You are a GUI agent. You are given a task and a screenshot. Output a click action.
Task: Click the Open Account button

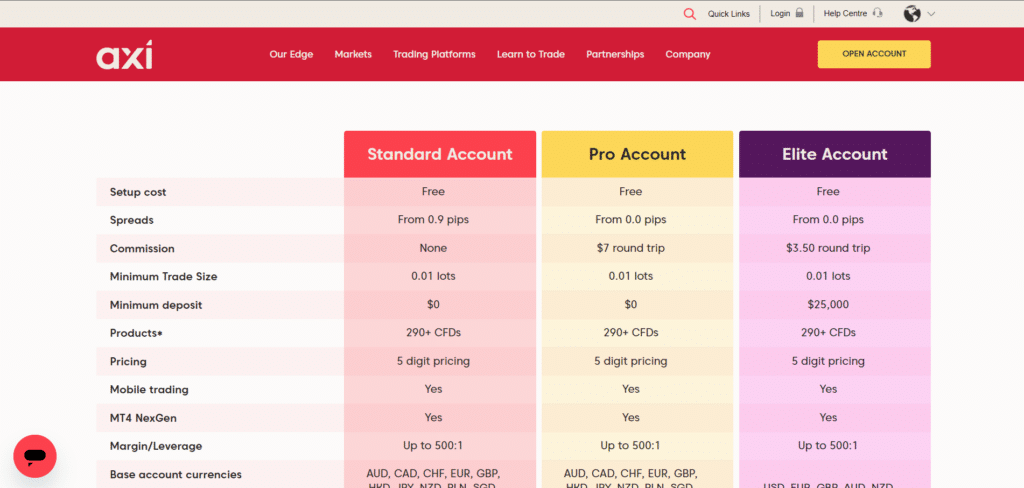pos(874,54)
